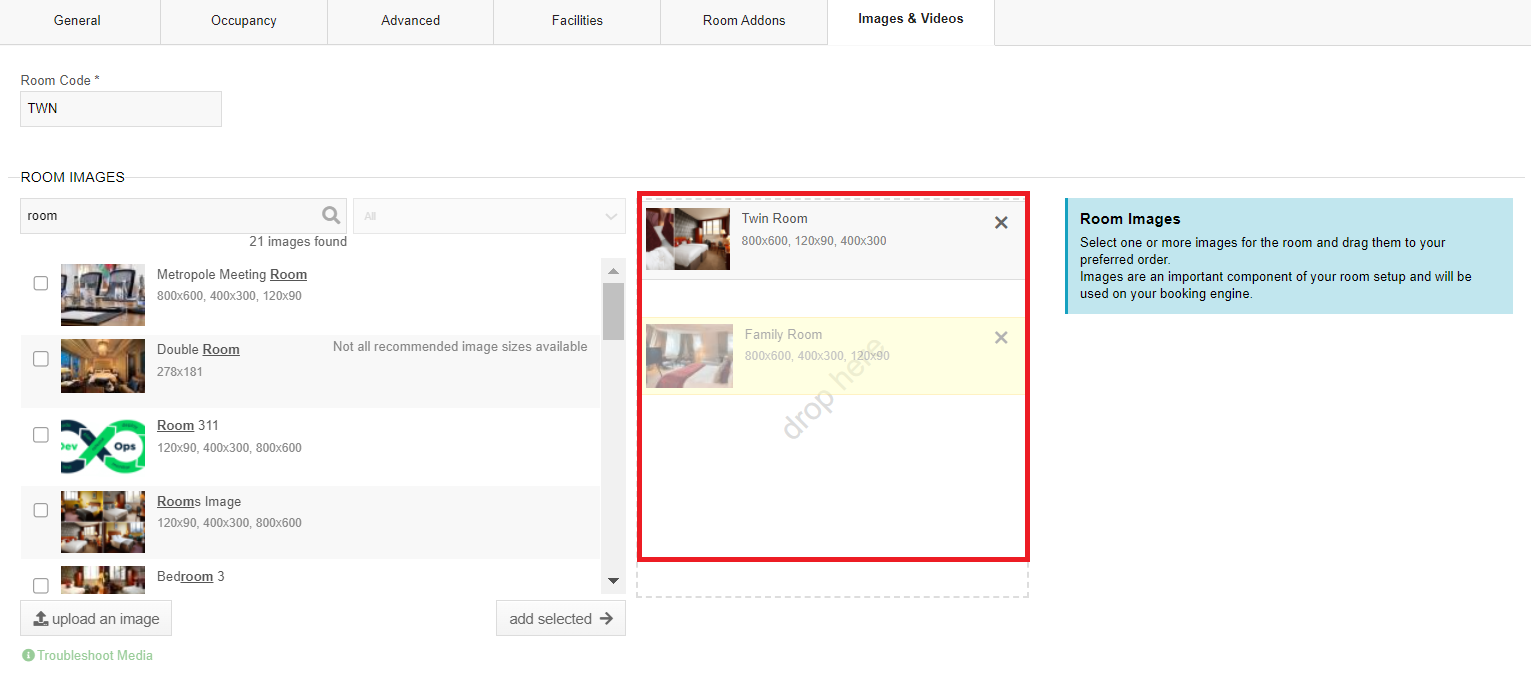Remove the Family Room image

pos(1001,338)
